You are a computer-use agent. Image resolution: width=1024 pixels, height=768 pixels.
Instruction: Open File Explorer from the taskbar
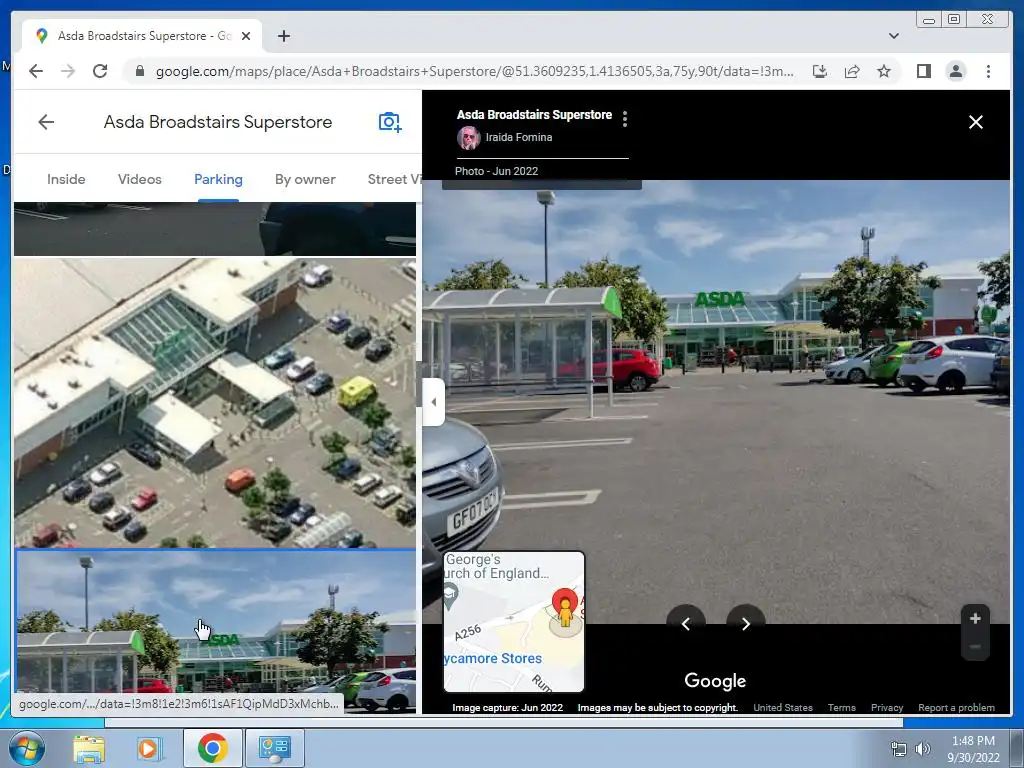pos(89,748)
